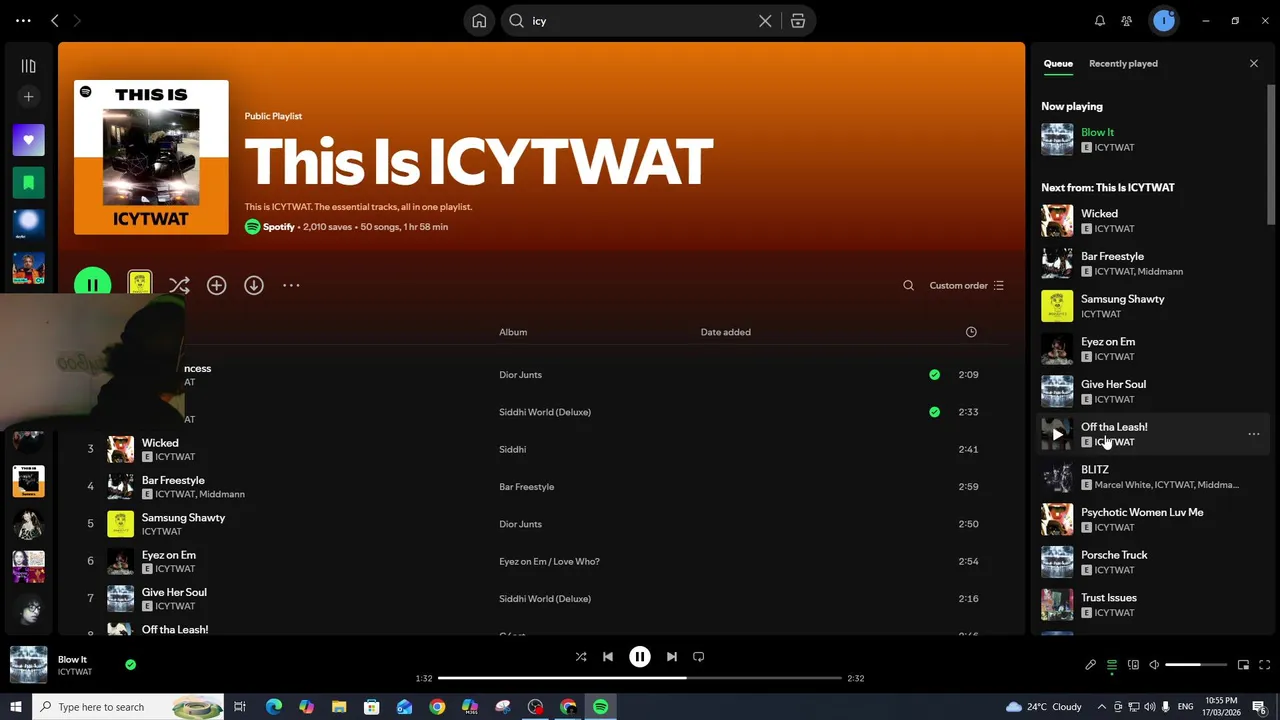Open the Lyrics microphone icon
1280x720 pixels.
[x=1091, y=665]
